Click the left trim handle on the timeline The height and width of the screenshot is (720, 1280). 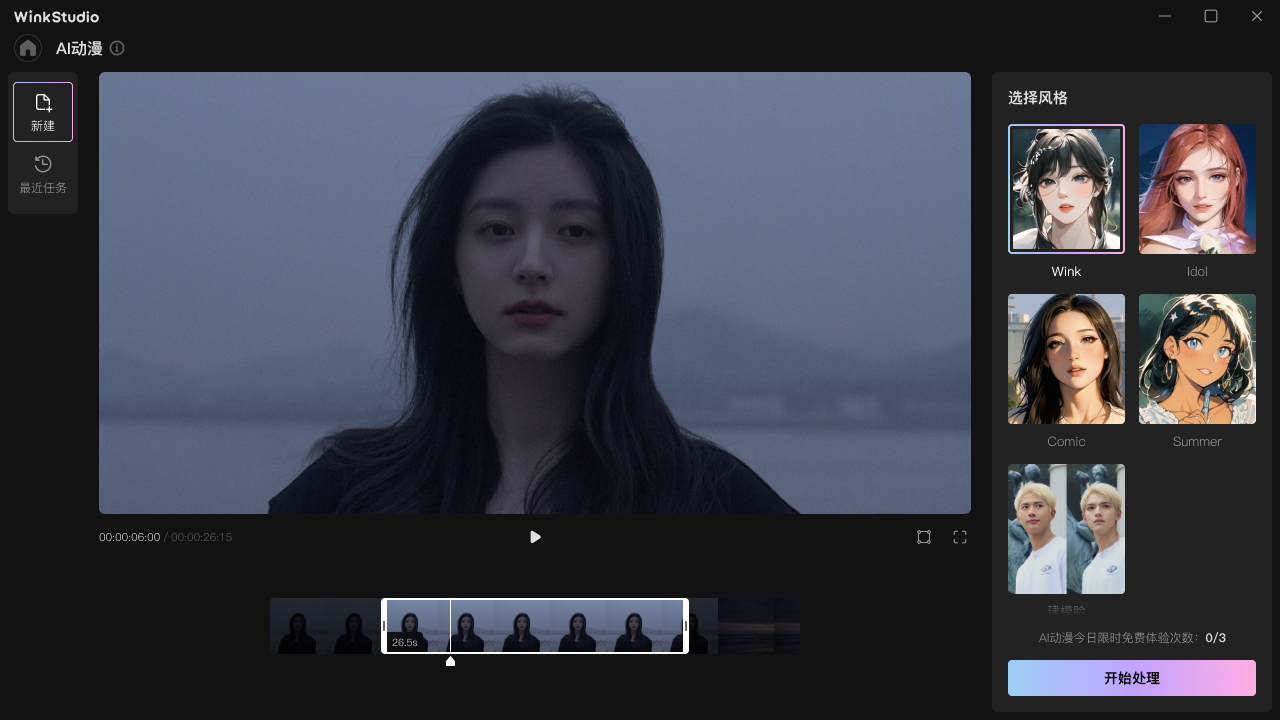click(x=385, y=626)
